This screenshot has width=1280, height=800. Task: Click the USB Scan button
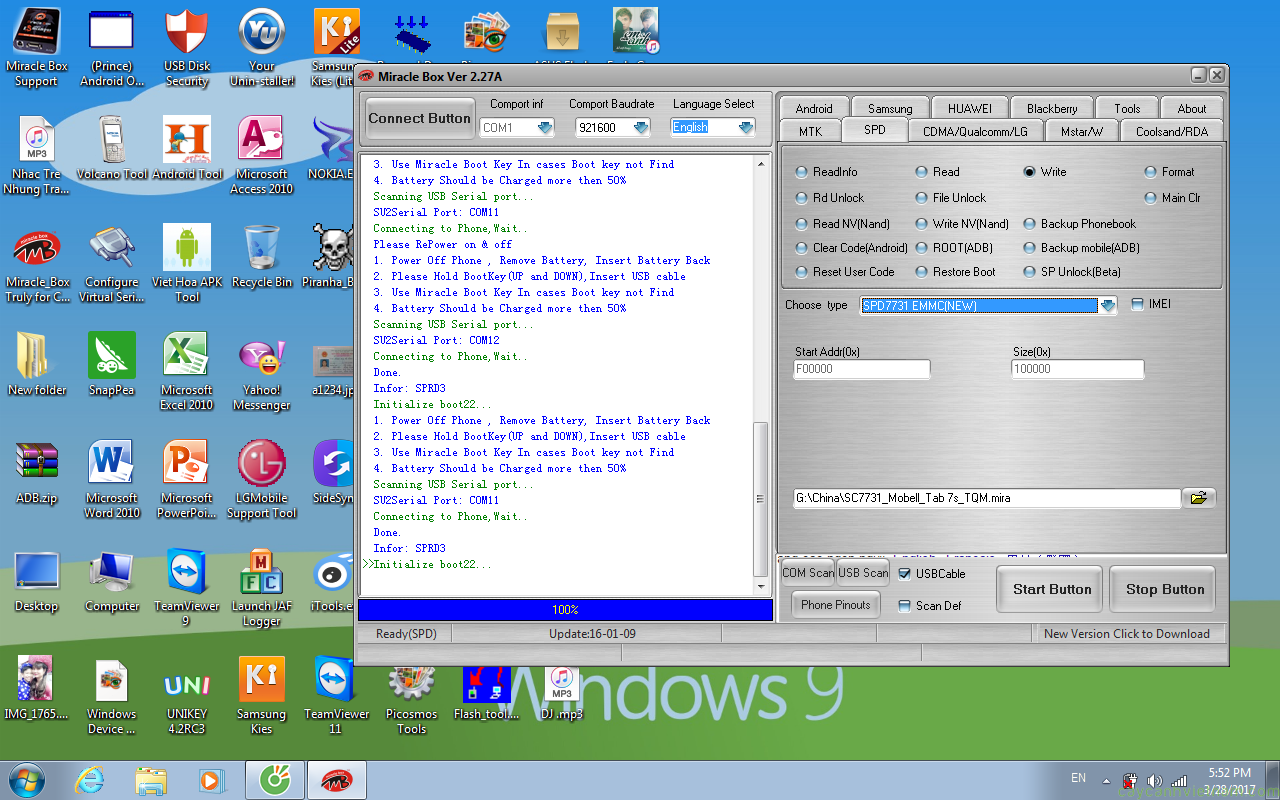pos(863,573)
